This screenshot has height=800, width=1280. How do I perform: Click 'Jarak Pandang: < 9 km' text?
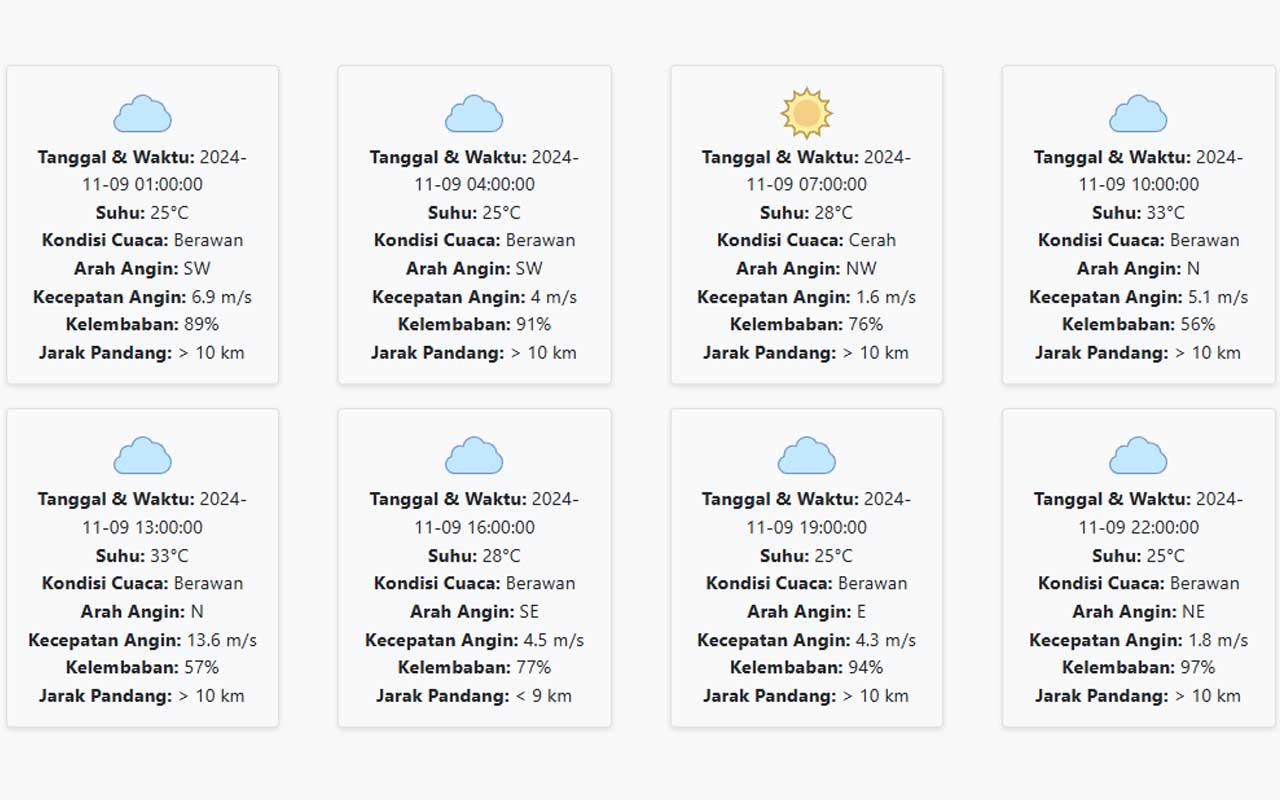pyautogui.click(x=474, y=695)
